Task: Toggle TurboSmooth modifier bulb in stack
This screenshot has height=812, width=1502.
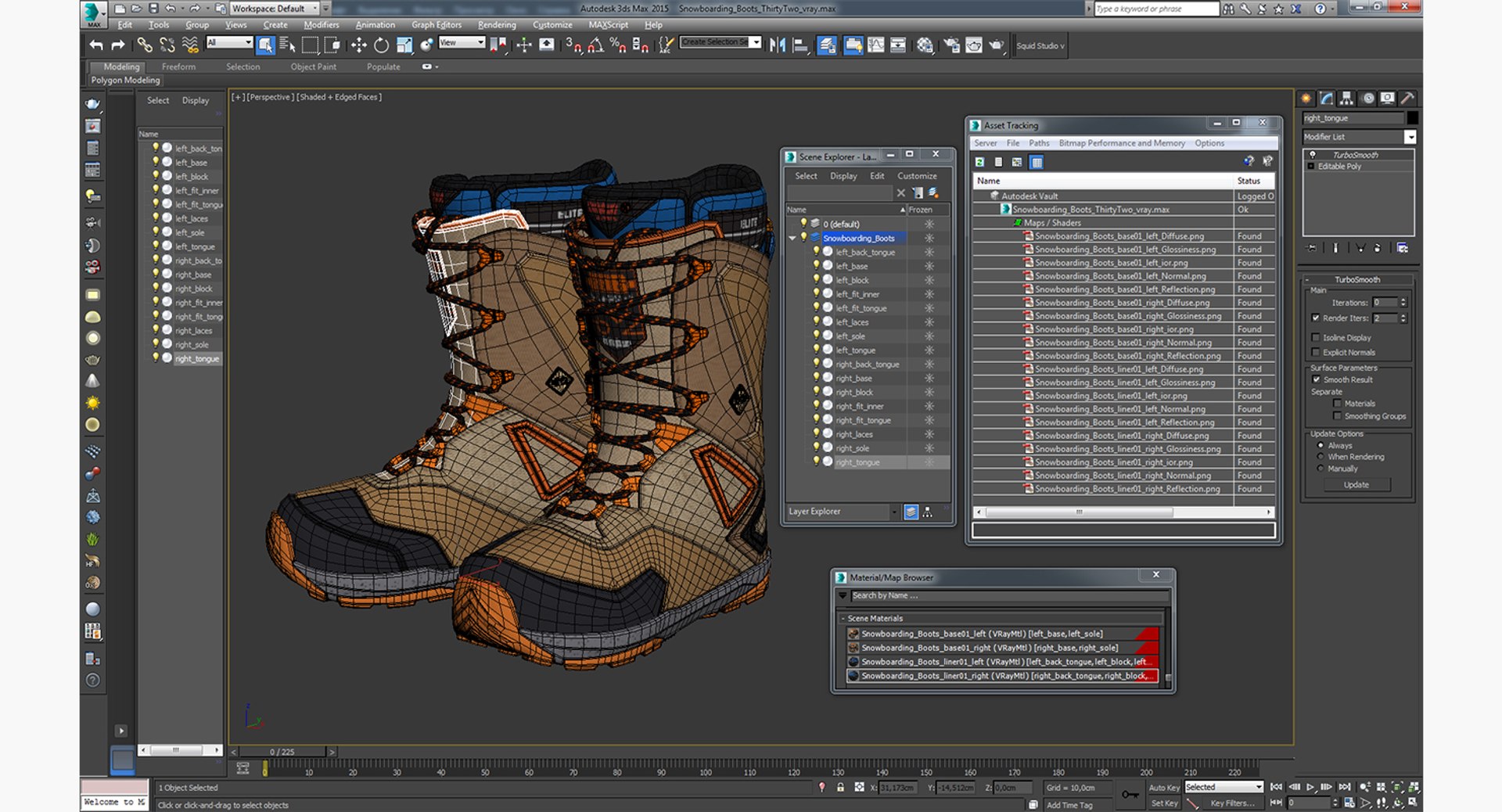Action: pyautogui.click(x=1313, y=155)
